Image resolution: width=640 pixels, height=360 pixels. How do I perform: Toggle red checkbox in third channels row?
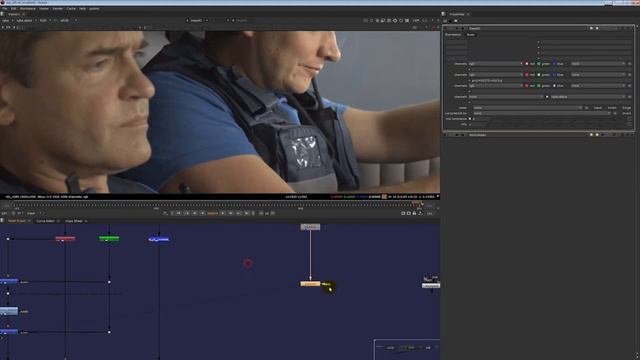tap(527, 86)
